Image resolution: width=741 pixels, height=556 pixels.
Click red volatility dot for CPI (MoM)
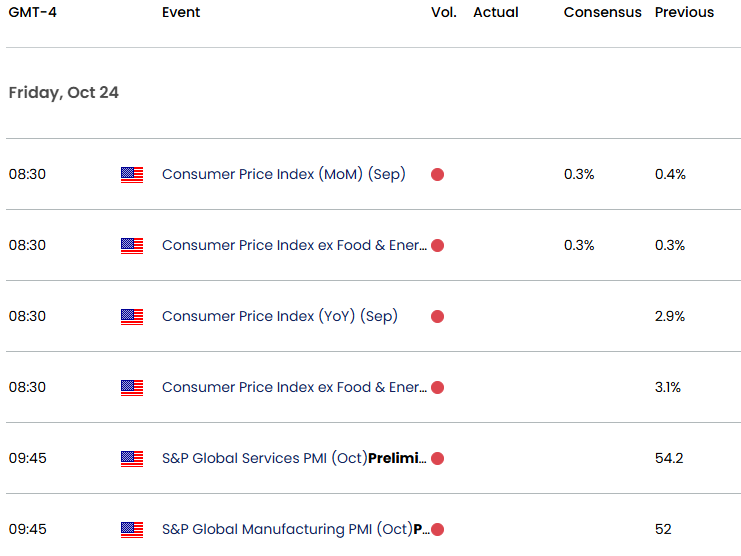pos(437,175)
